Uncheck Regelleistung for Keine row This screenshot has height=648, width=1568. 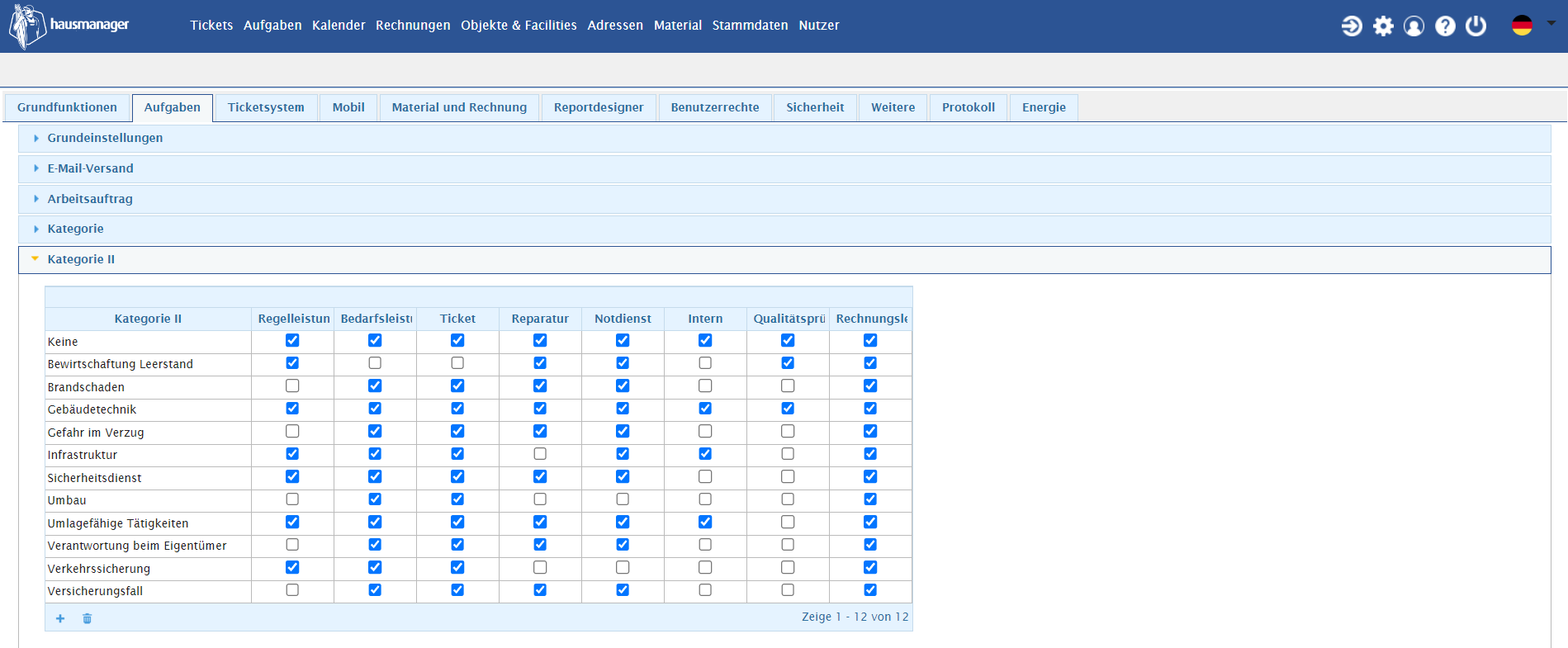click(x=292, y=340)
